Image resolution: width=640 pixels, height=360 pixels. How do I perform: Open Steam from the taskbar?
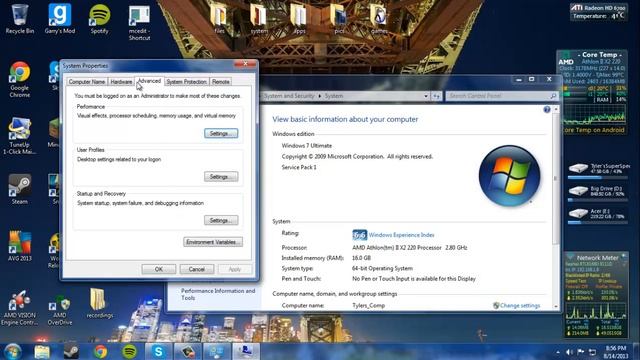click(x=71, y=351)
